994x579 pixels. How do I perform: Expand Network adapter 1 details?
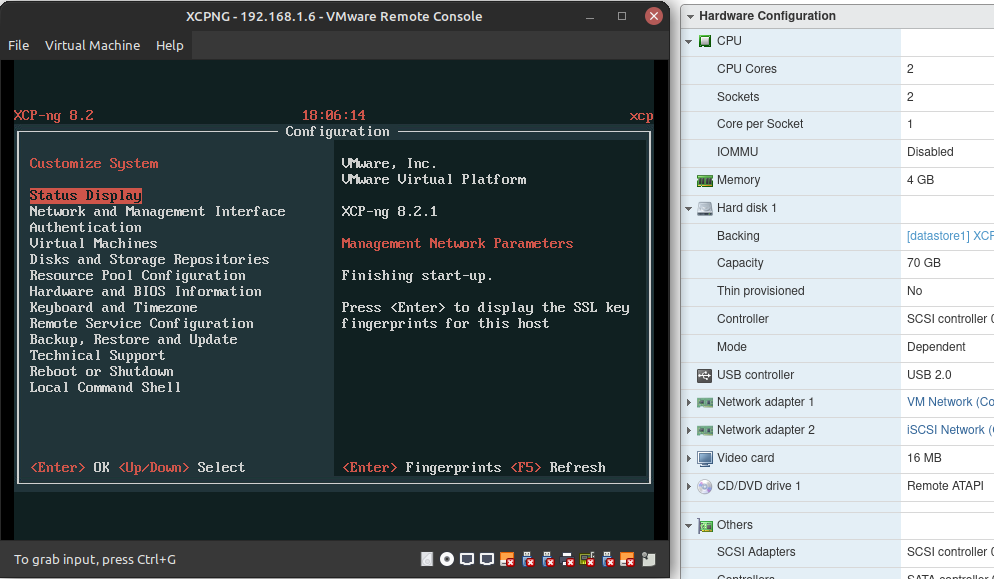pyautogui.click(x=689, y=403)
